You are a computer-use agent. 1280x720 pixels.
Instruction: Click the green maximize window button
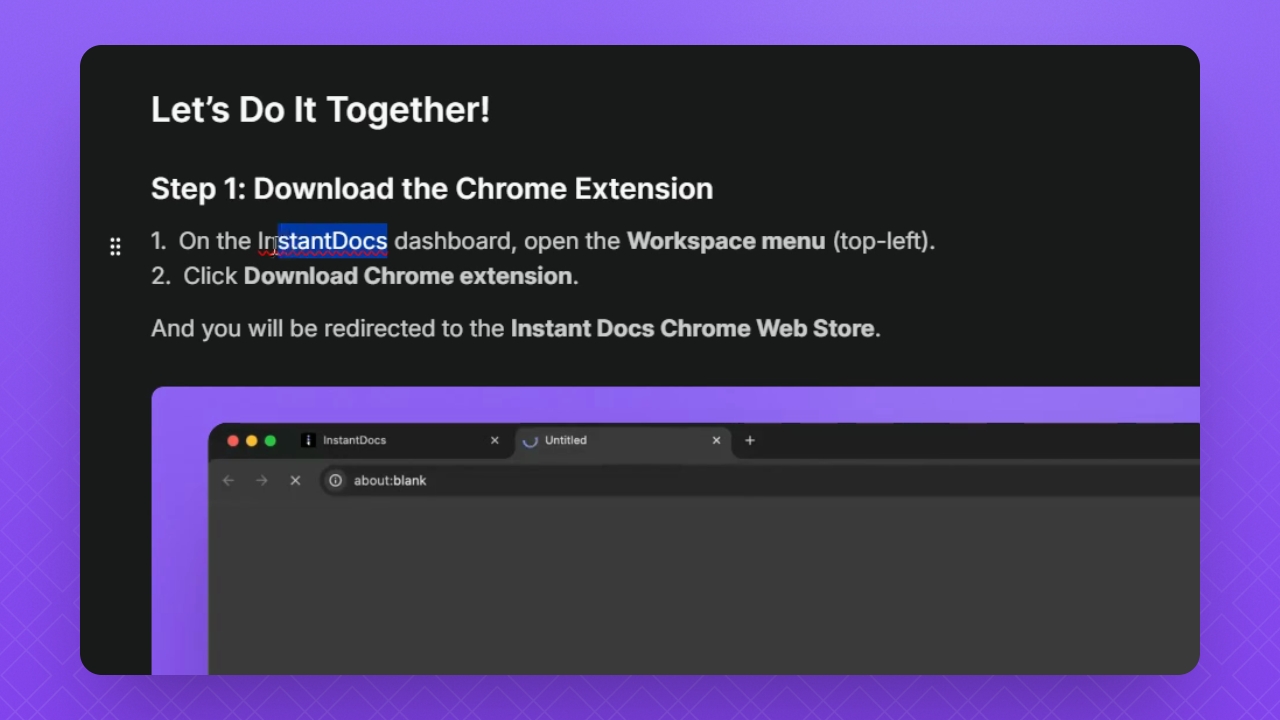click(270, 441)
